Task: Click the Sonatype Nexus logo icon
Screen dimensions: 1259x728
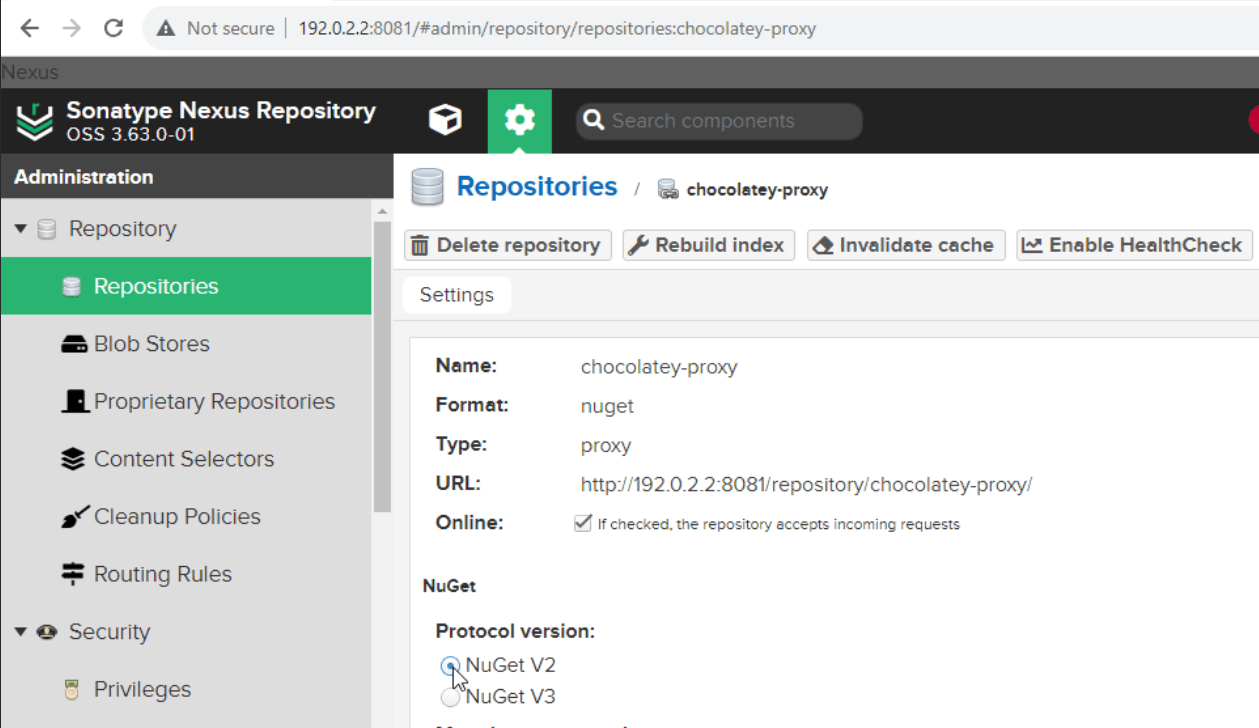Action: point(35,122)
